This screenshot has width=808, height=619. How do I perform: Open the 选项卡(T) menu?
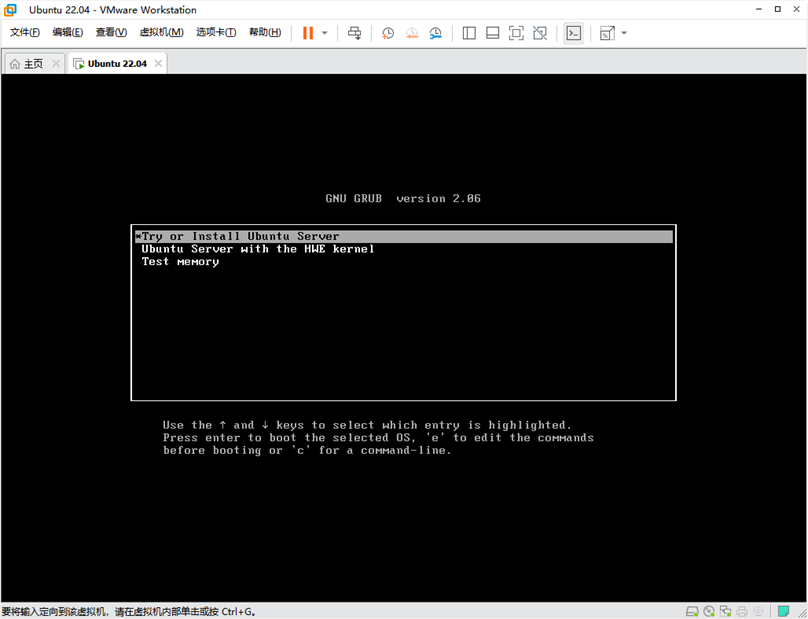(x=216, y=32)
